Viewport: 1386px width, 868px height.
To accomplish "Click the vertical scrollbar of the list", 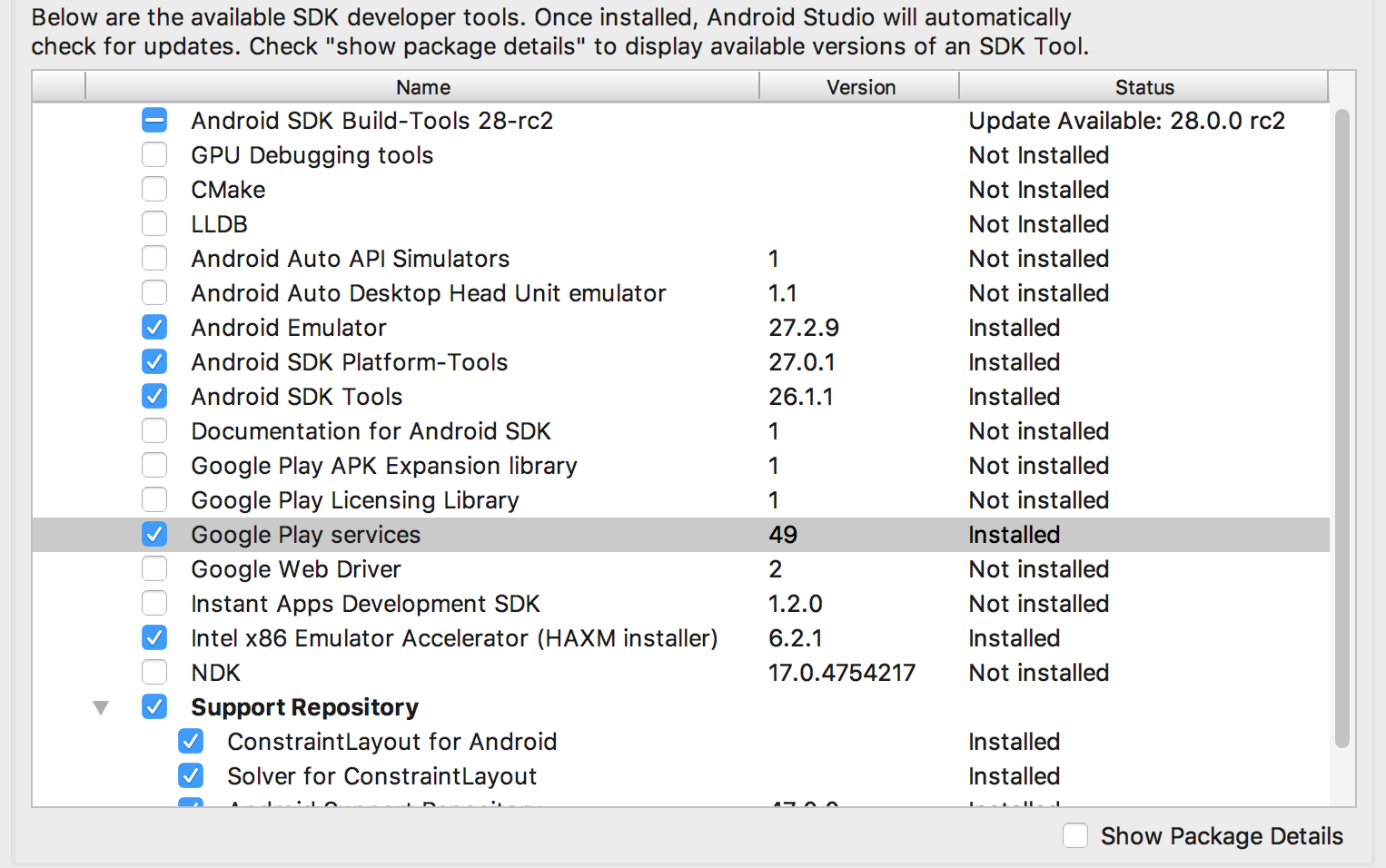I will pyautogui.click(x=1341, y=427).
